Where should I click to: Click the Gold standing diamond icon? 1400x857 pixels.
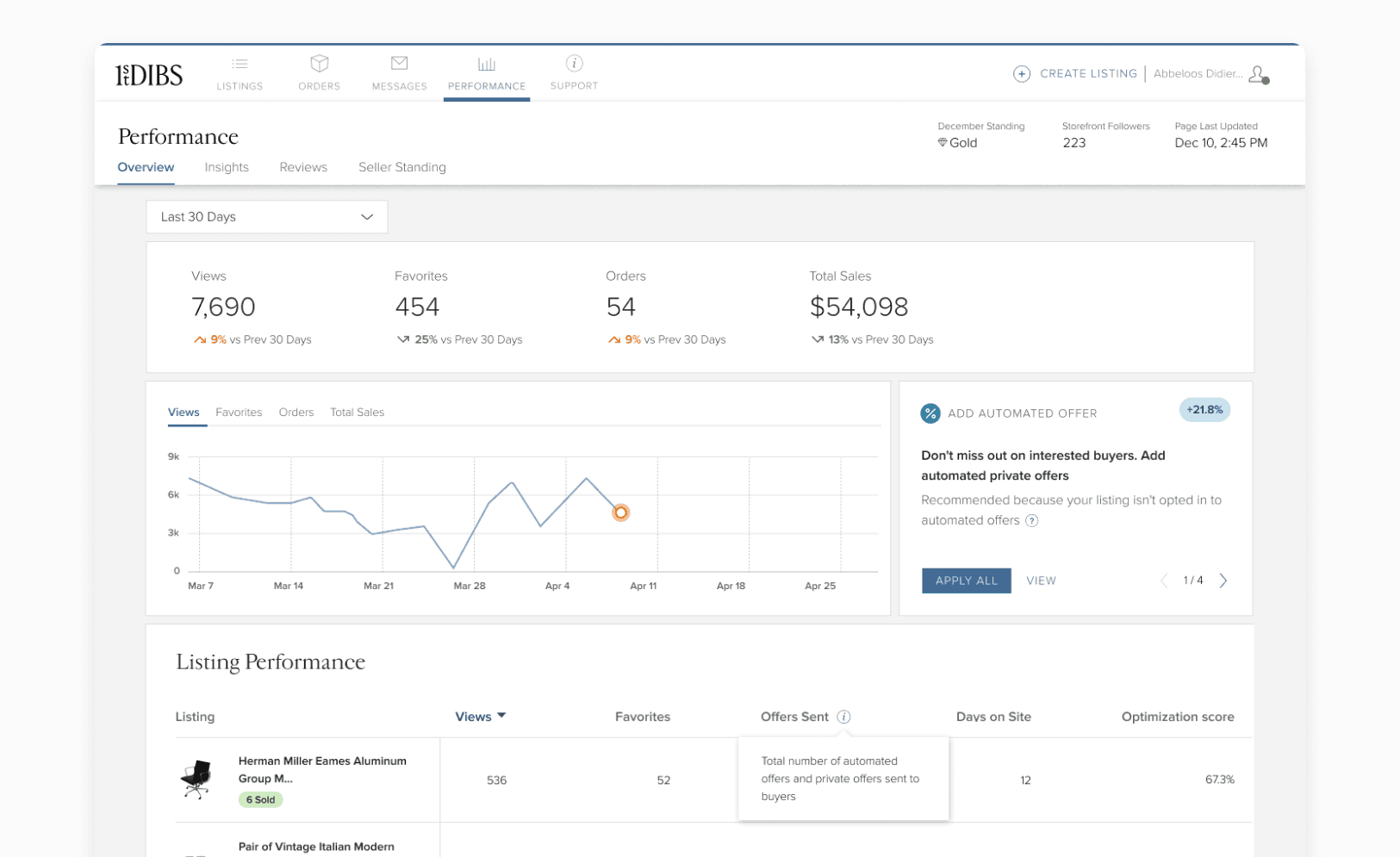coord(943,143)
